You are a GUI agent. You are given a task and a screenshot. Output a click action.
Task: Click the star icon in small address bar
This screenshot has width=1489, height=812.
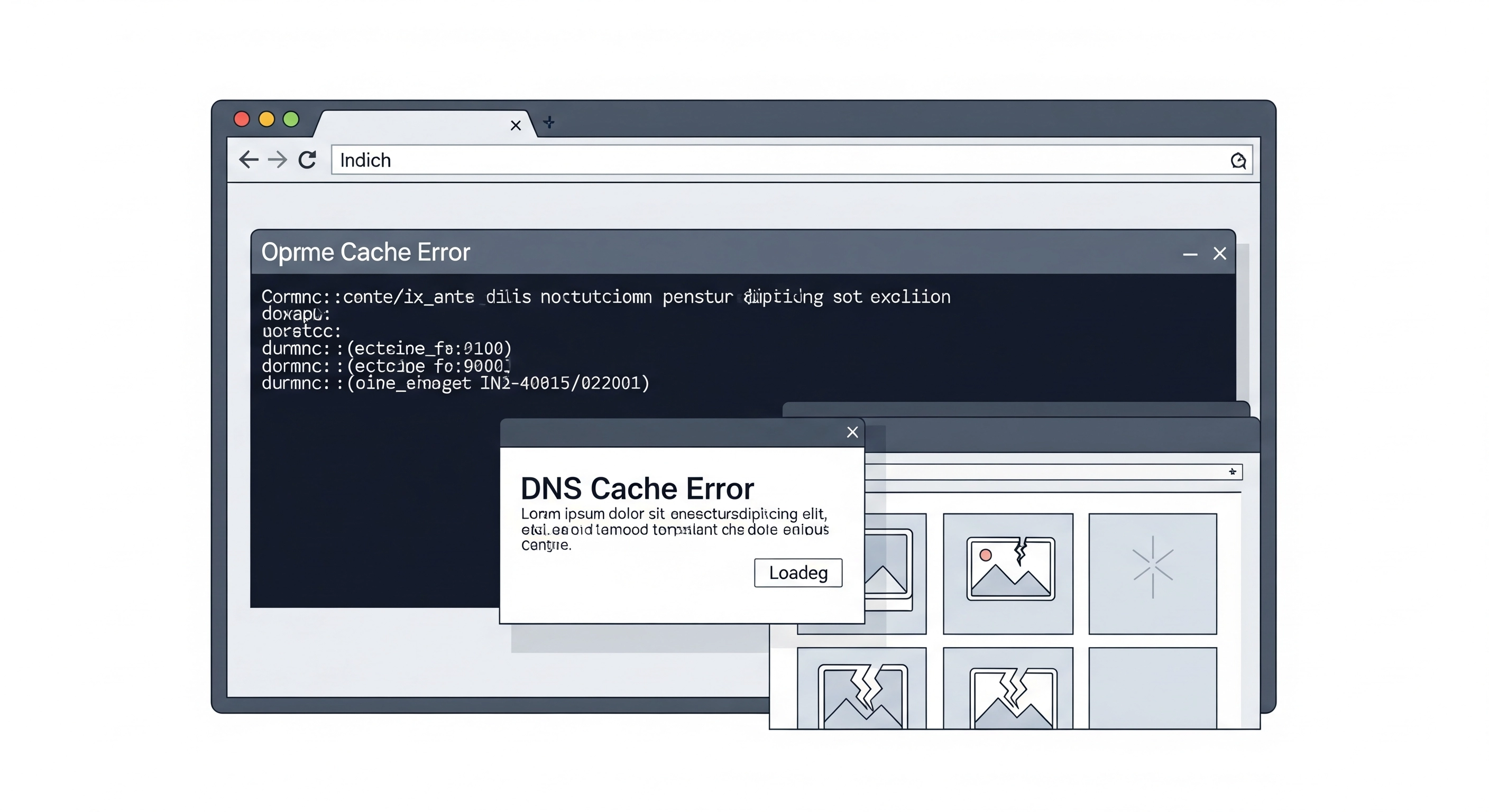(1233, 472)
